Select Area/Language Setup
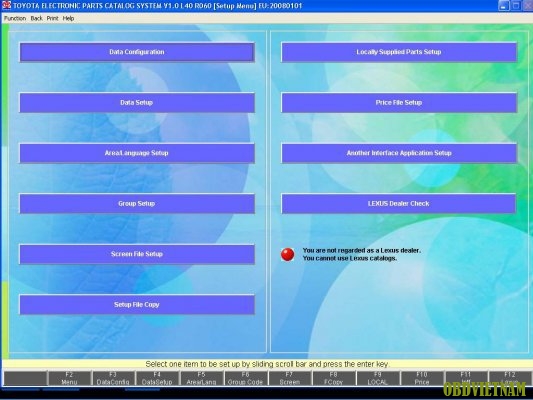The image size is (533, 400). coord(137,153)
